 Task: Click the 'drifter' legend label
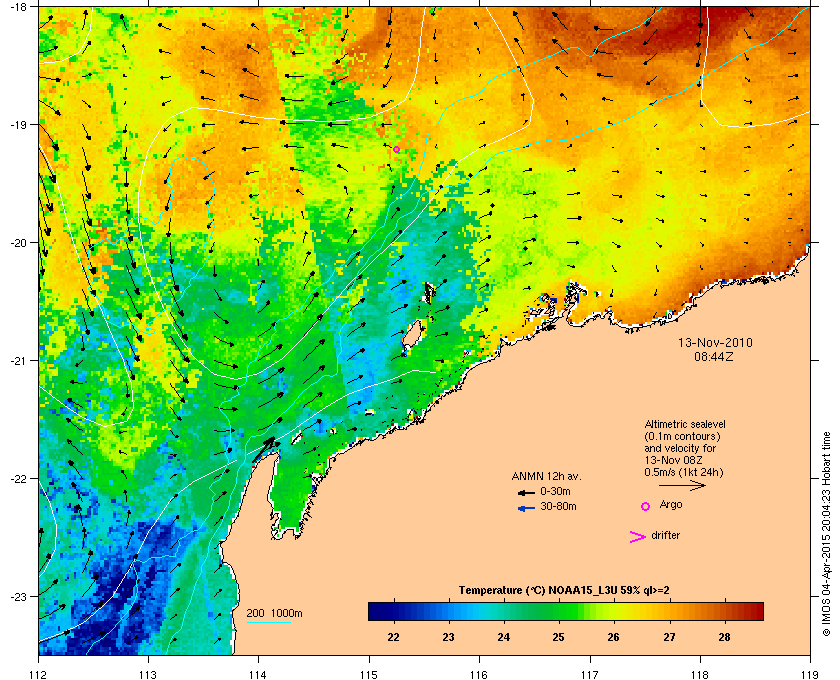point(665,535)
